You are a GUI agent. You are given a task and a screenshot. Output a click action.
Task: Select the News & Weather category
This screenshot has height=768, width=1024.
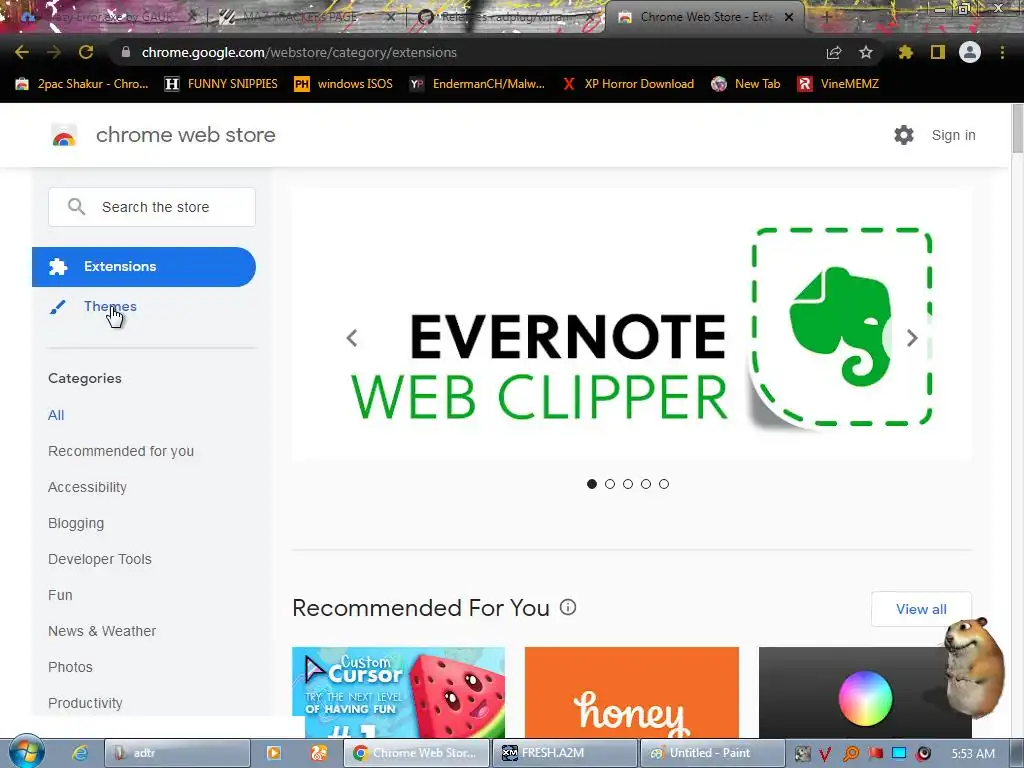click(102, 631)
